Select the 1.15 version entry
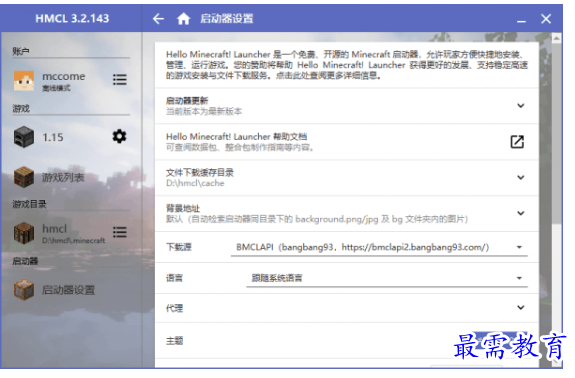 53,137
